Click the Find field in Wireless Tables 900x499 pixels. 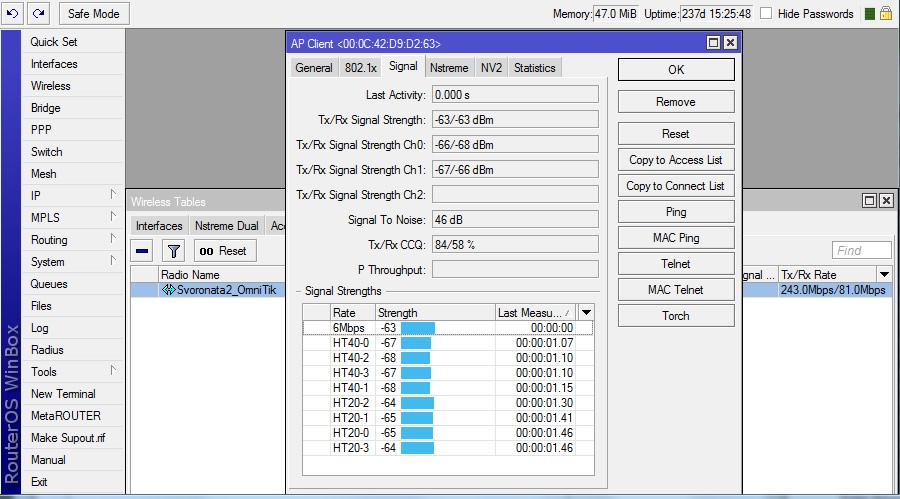861,250
